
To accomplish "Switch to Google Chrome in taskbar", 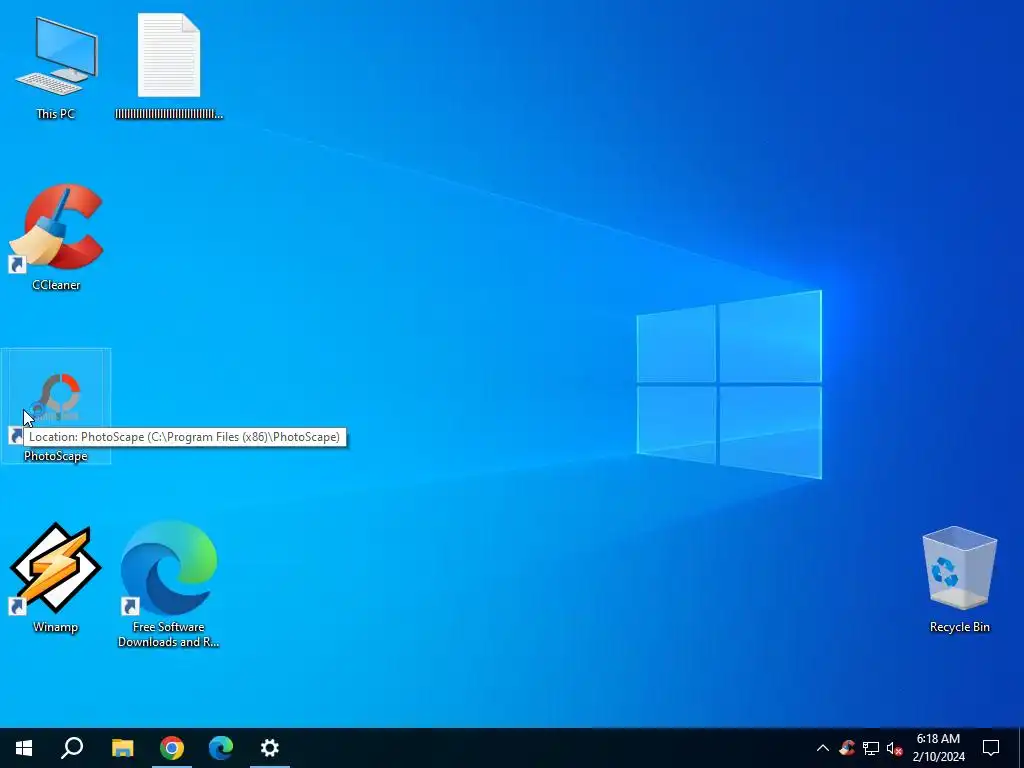I will [x=172, y=748].
